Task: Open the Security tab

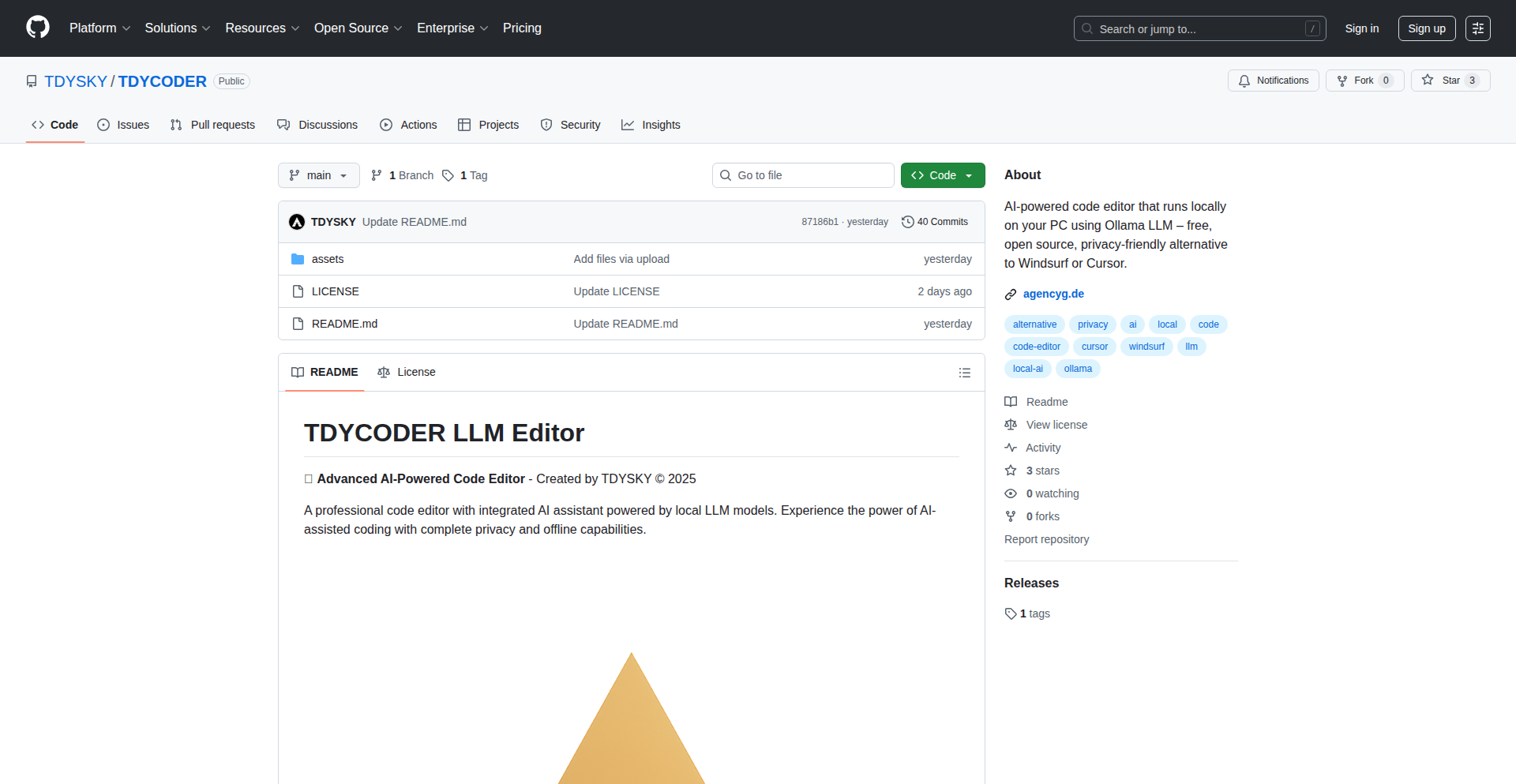Action: coord(570,125)
